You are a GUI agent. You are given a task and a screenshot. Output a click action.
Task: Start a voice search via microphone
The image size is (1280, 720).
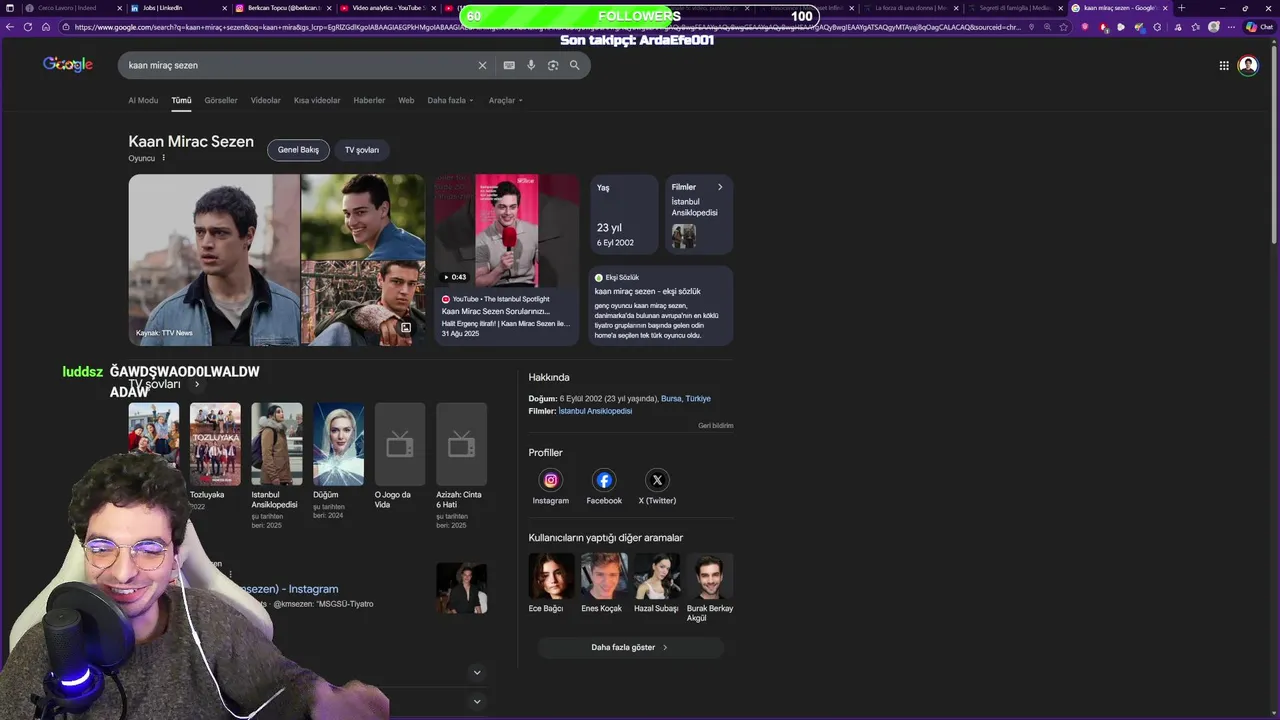[531, 65]
